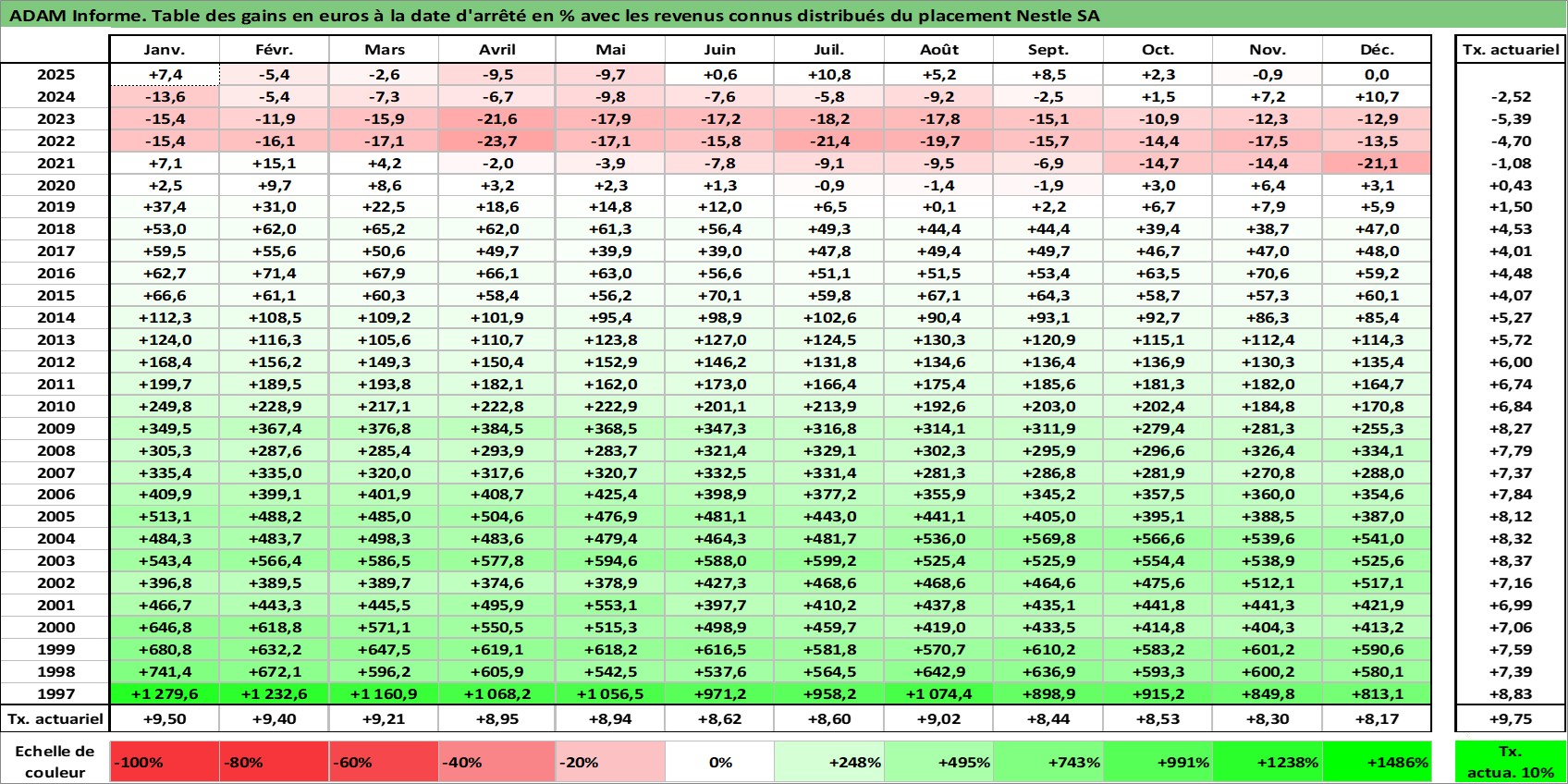Click the 'Déc.' column header
This screenshot has width=1568, height=784.
click(1377, 50)
